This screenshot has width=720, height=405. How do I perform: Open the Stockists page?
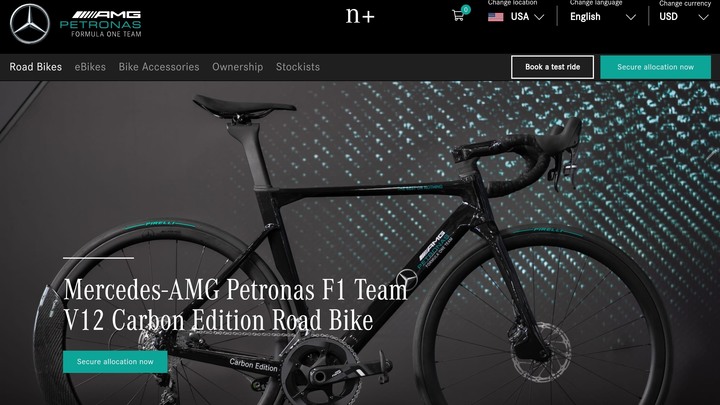[x=298, y=67]
